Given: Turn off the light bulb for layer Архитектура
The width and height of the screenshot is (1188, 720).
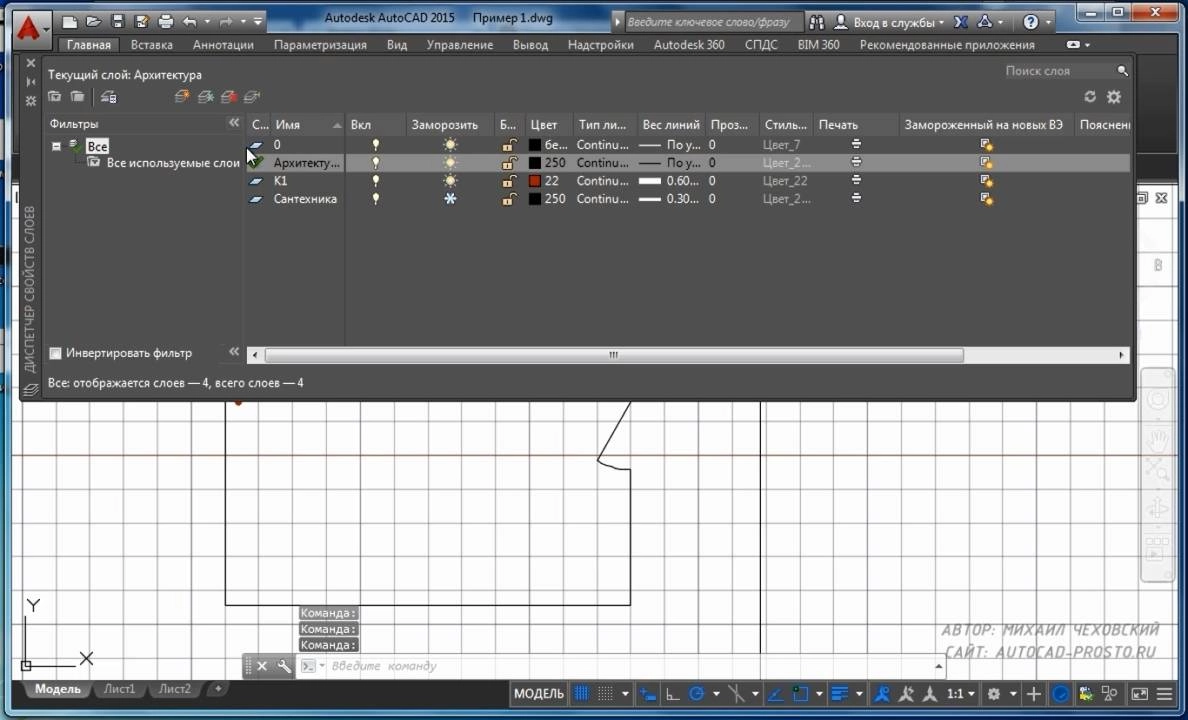Looking at the screenshot, I should 375,163.
